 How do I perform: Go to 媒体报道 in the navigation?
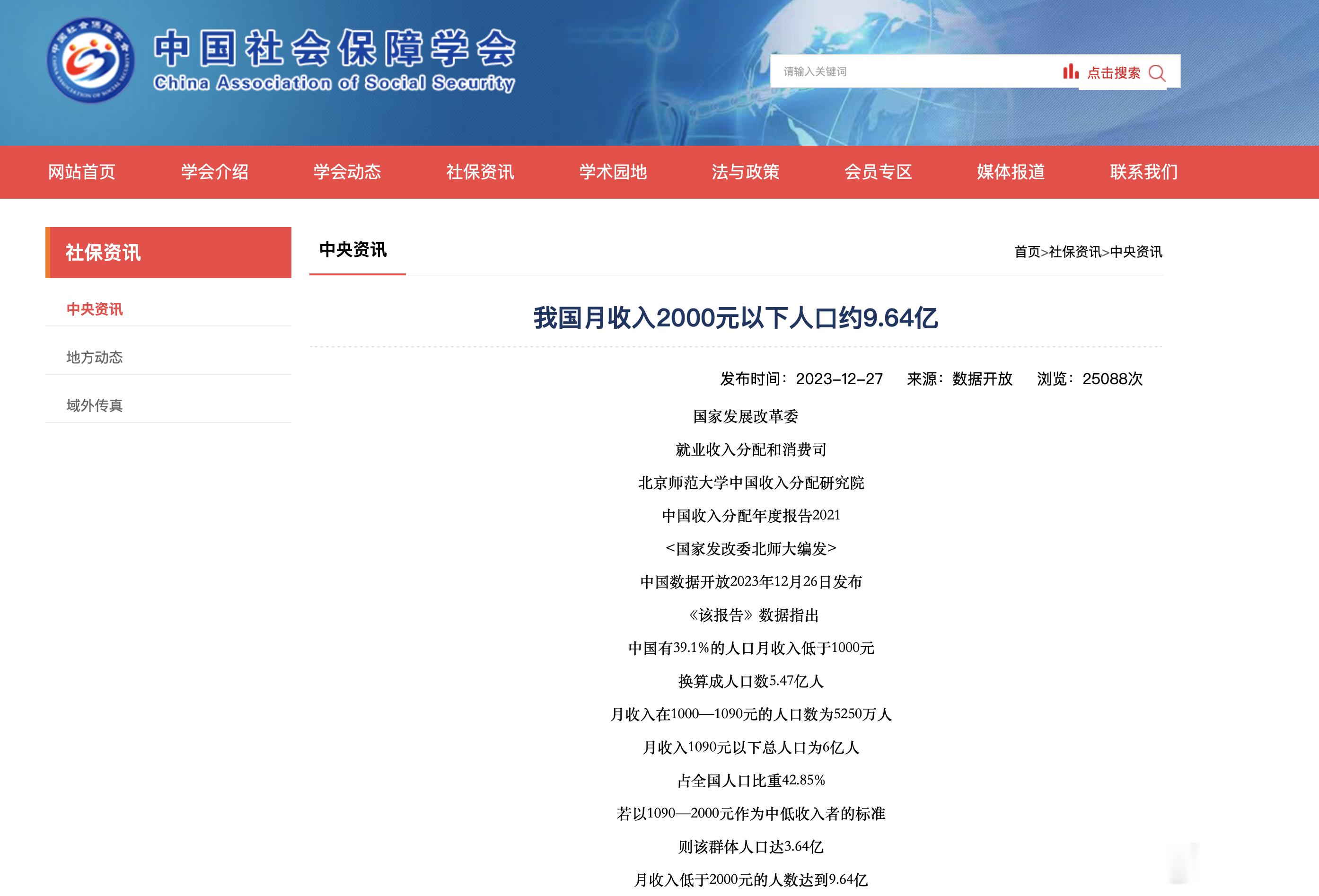pos(1011,172)
